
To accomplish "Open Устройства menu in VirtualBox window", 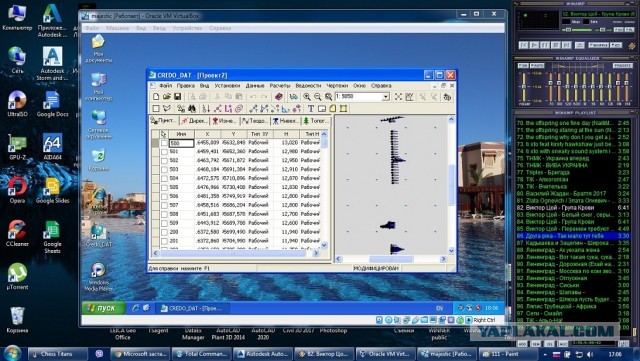I will tap(187, 28).
